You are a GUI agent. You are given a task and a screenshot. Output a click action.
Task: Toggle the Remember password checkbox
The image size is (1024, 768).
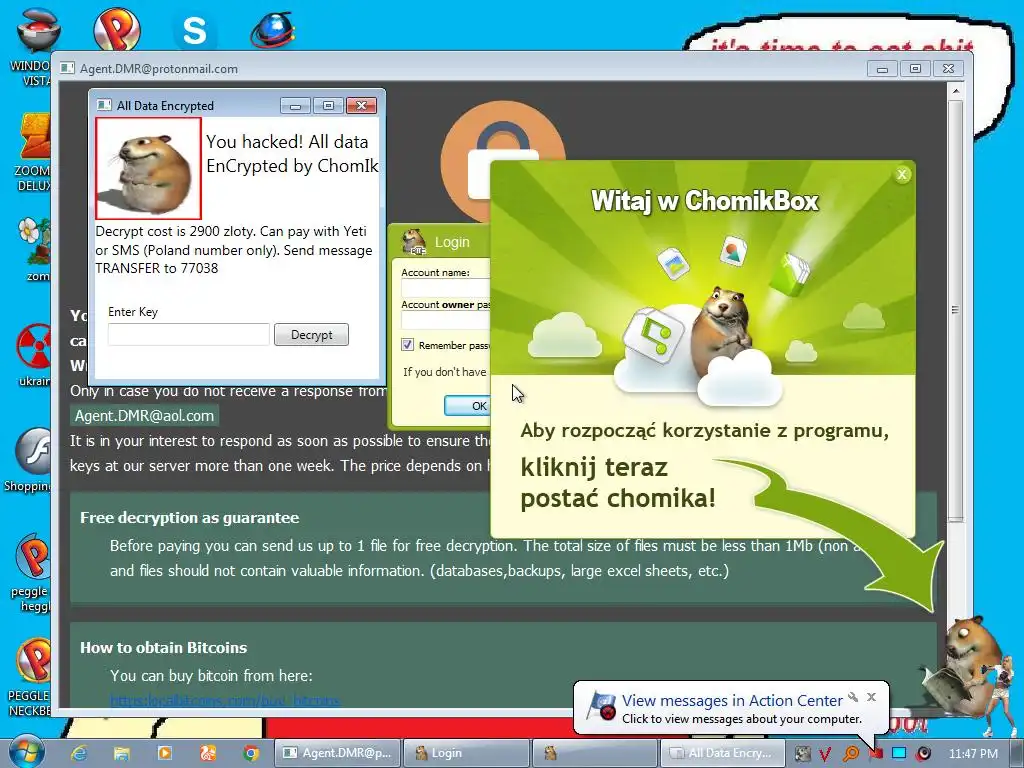408,344
